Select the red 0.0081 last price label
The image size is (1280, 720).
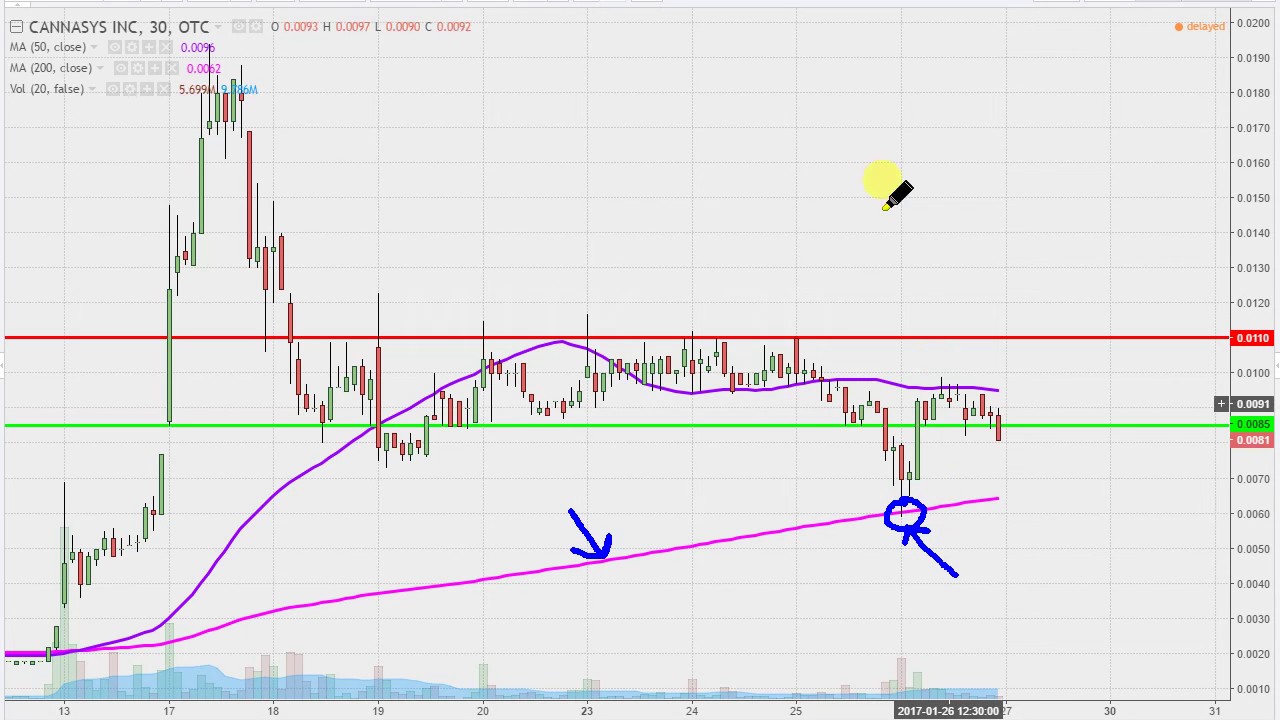point(1252,440)
